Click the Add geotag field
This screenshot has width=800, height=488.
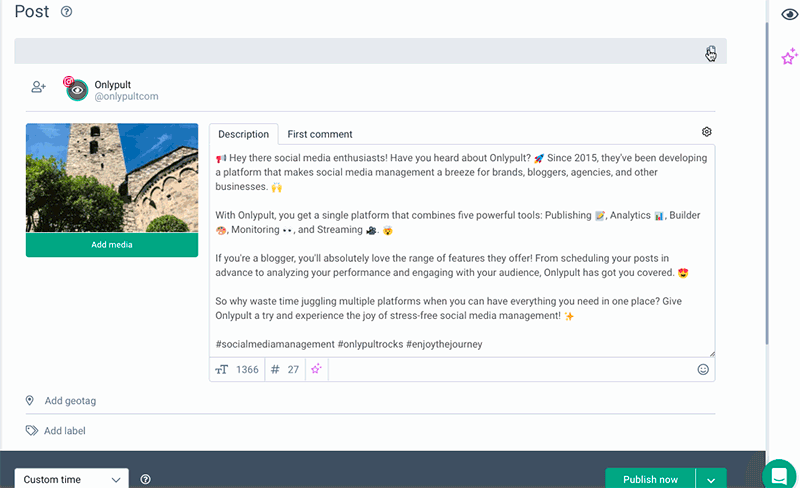pos(70,401)
